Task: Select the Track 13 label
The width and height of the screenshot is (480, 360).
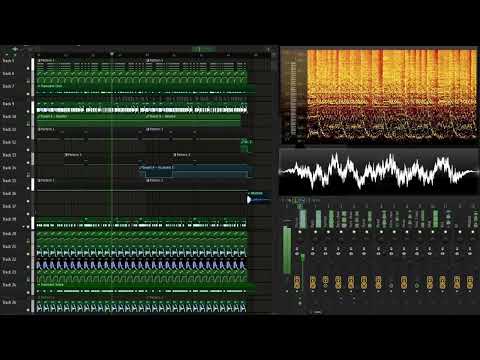Action: [9, 155]
